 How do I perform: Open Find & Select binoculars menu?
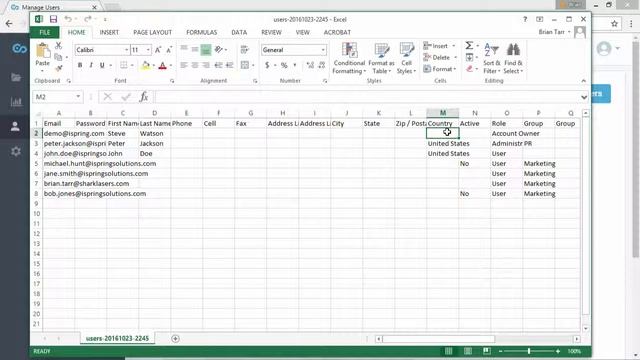pos(513,58)
